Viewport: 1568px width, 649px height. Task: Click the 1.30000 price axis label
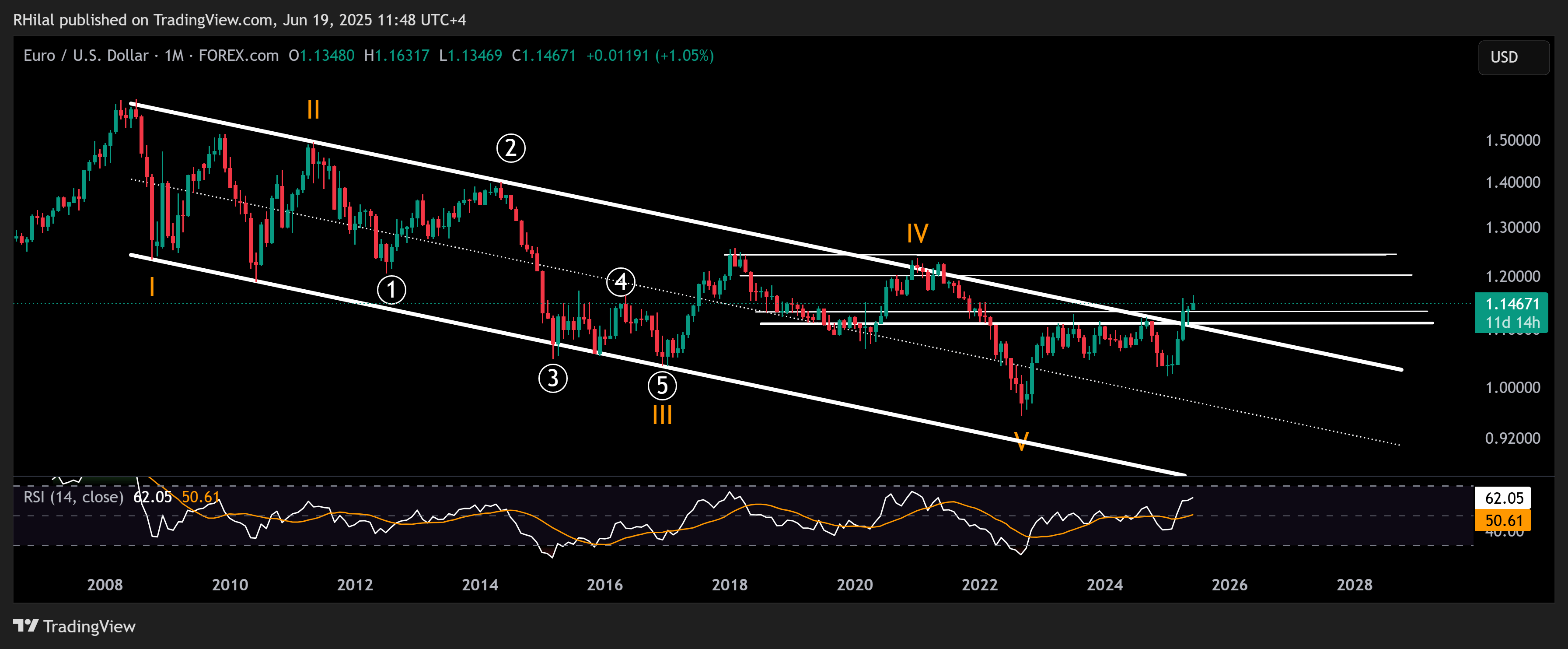point(1512,227)
